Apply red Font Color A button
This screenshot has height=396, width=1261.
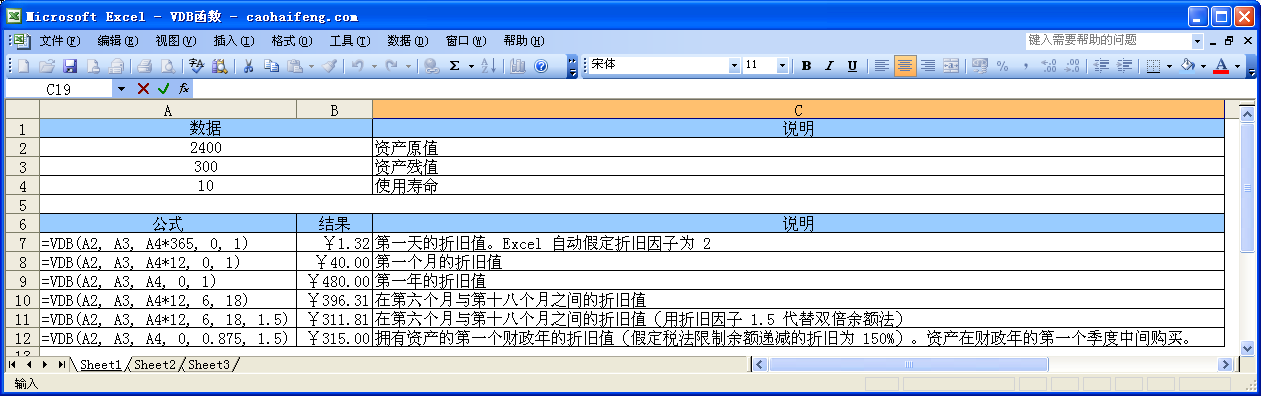tap(1221, 66)
